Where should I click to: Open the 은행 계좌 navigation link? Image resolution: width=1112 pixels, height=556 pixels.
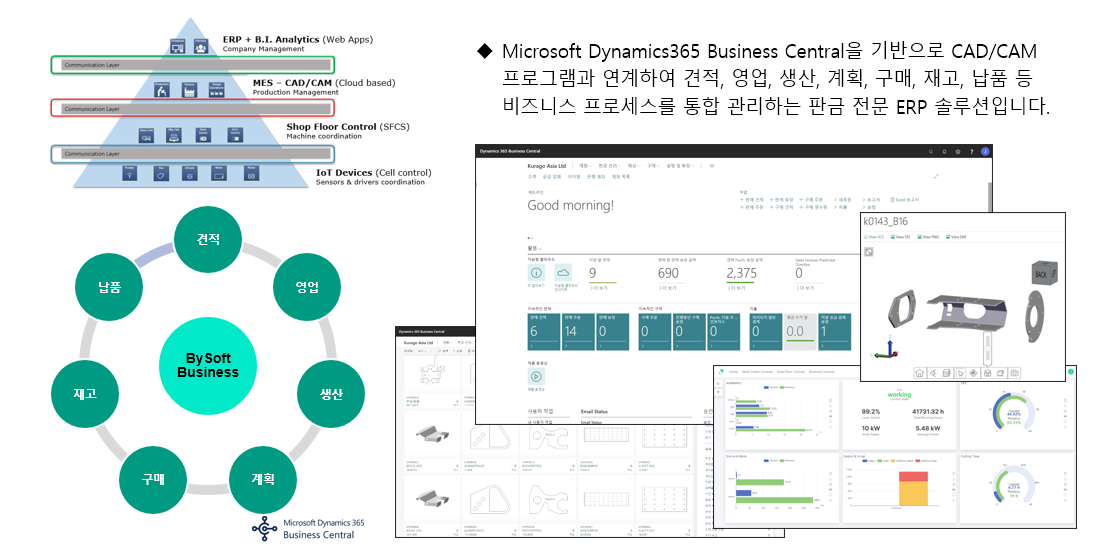[x=594, y=177]
